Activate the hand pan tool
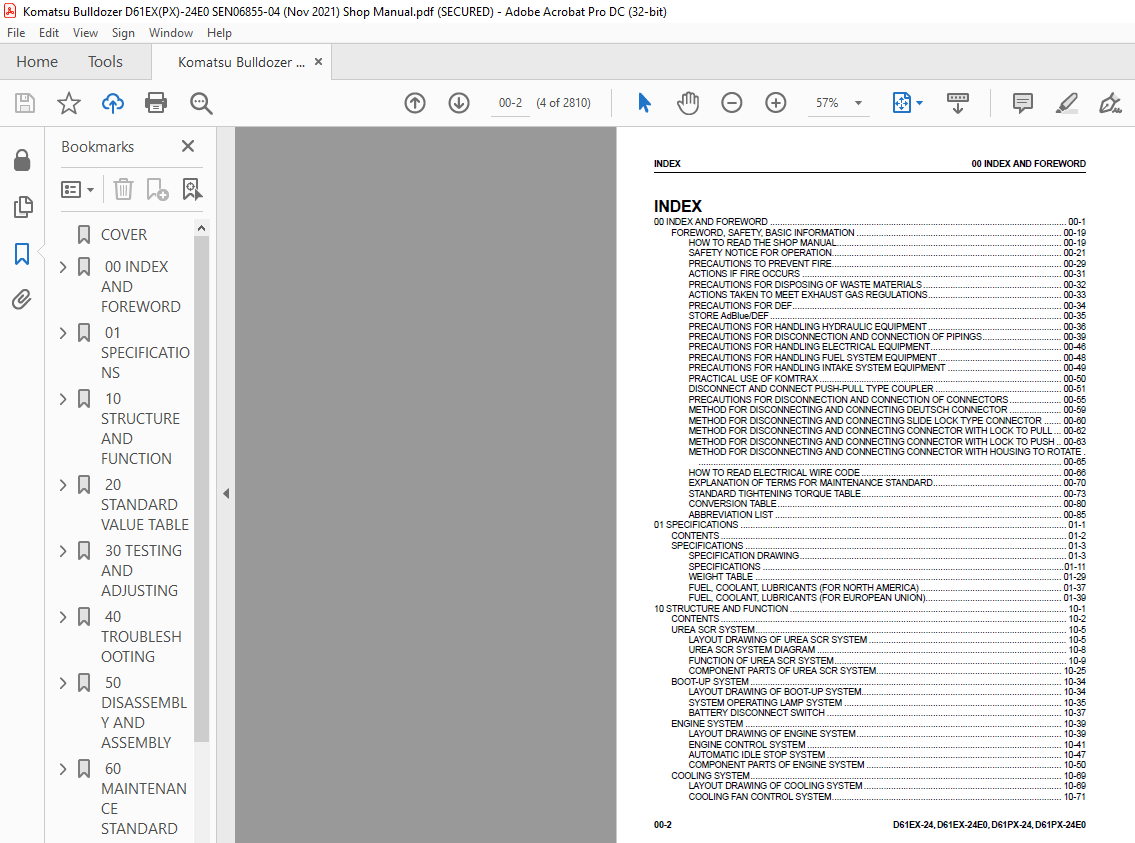This screenshot has width=1135, height=843. point(688,103)
